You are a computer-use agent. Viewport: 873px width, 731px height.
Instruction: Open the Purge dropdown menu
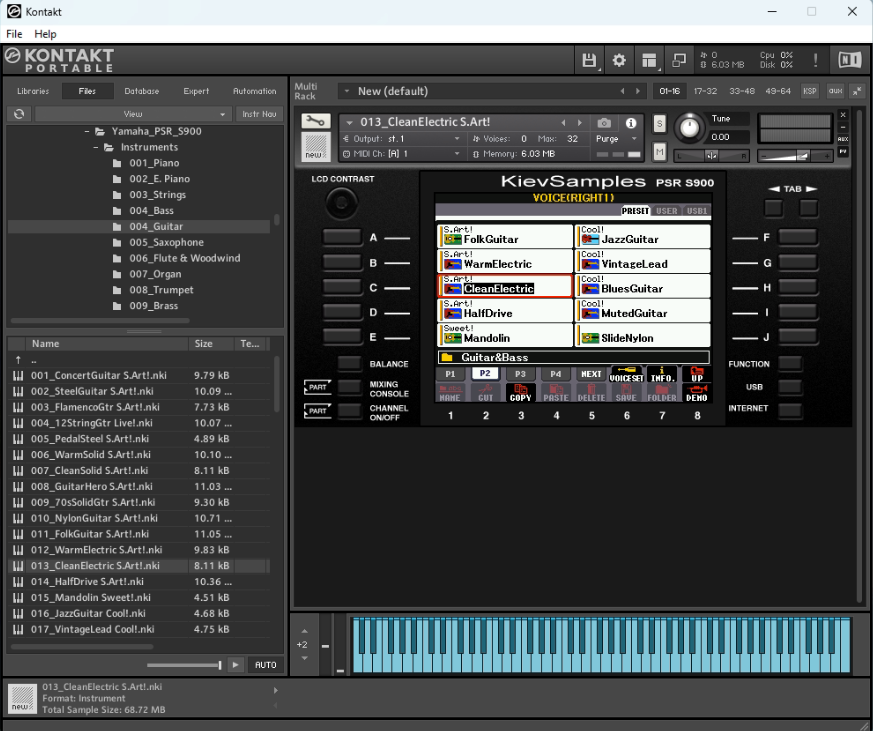pos(616,139)
